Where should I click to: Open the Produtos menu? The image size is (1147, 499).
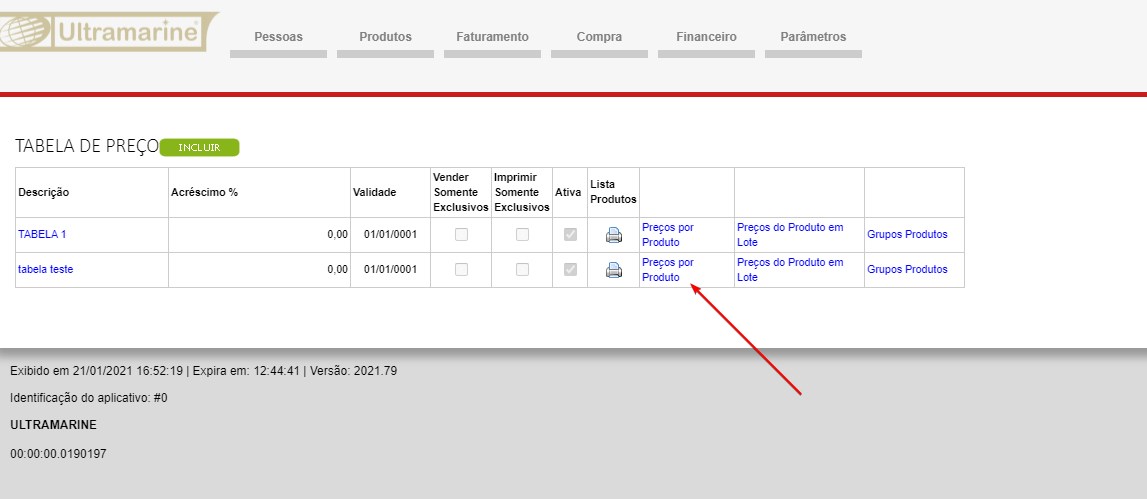[385, 37]
